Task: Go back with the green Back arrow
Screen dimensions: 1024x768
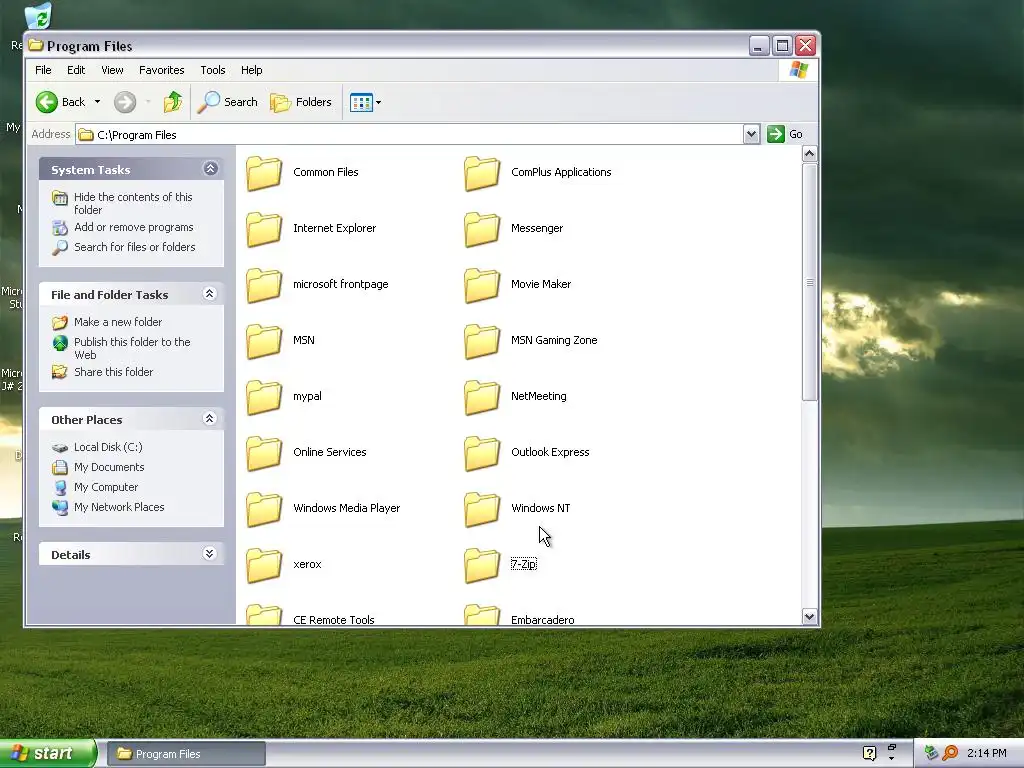Action: [47, 102]
